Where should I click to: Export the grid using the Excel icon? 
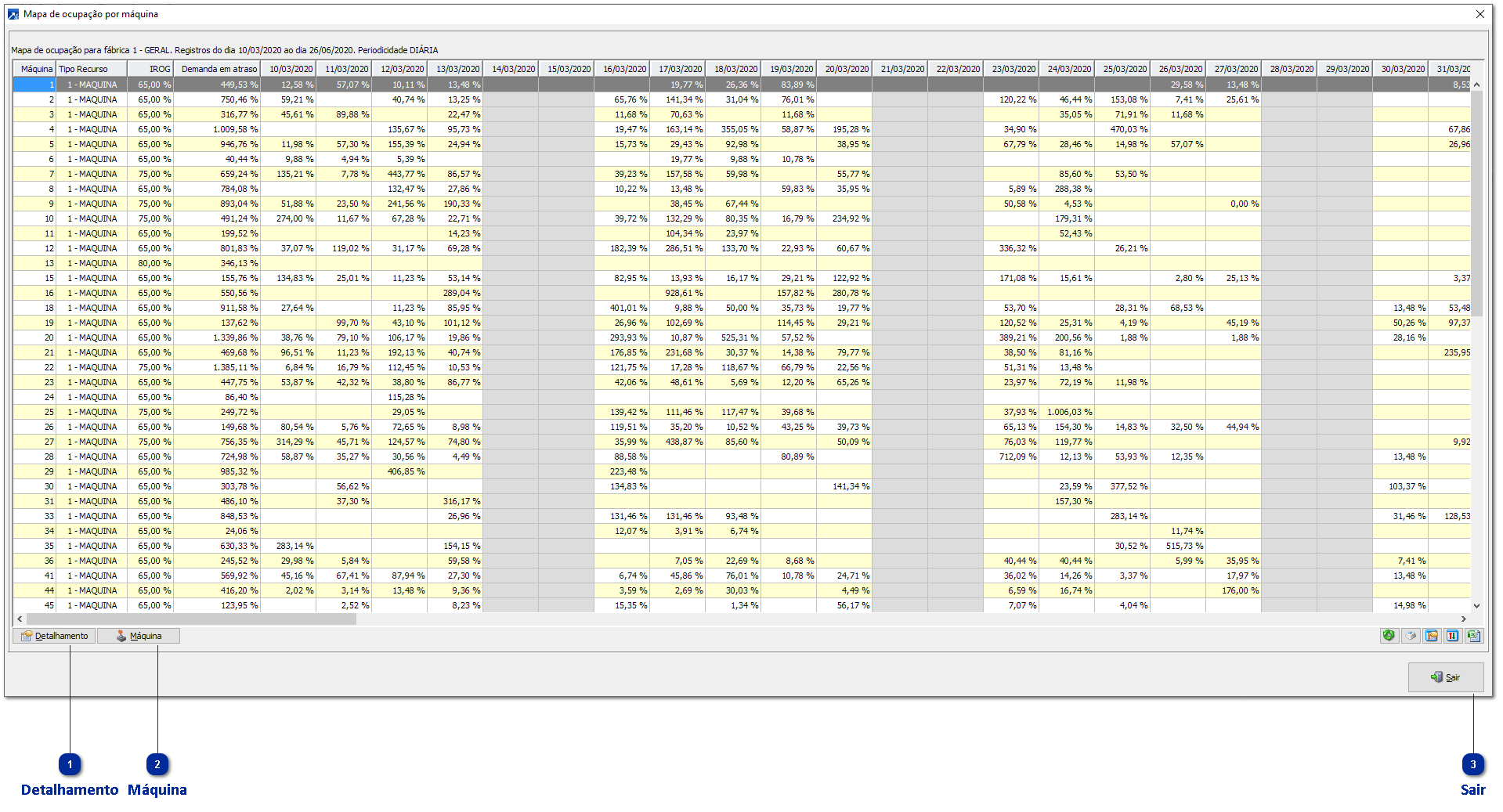pyautogui.click(x=1474, y=636)
